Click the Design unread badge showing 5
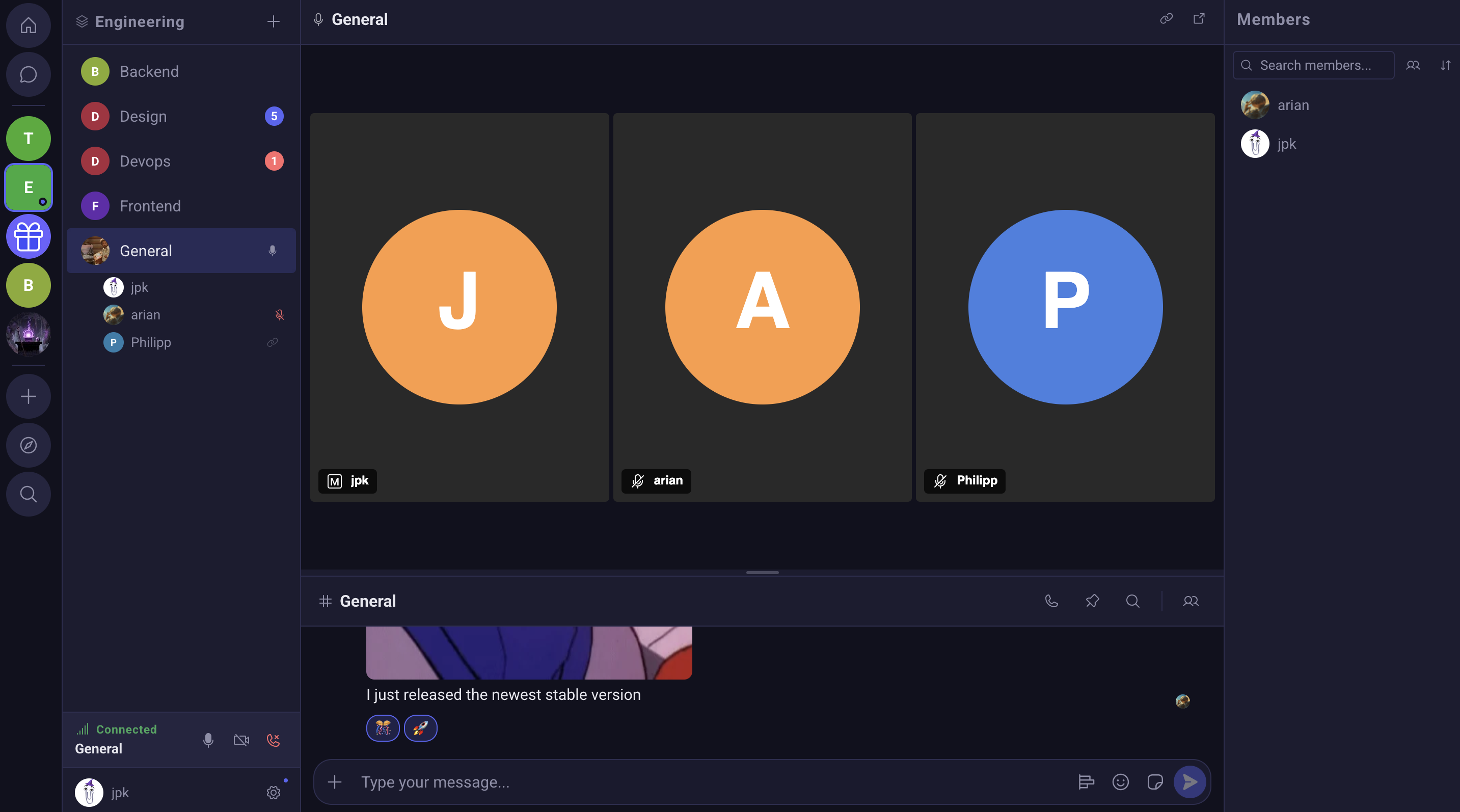The image size is (1460, 812). [274, 116]
